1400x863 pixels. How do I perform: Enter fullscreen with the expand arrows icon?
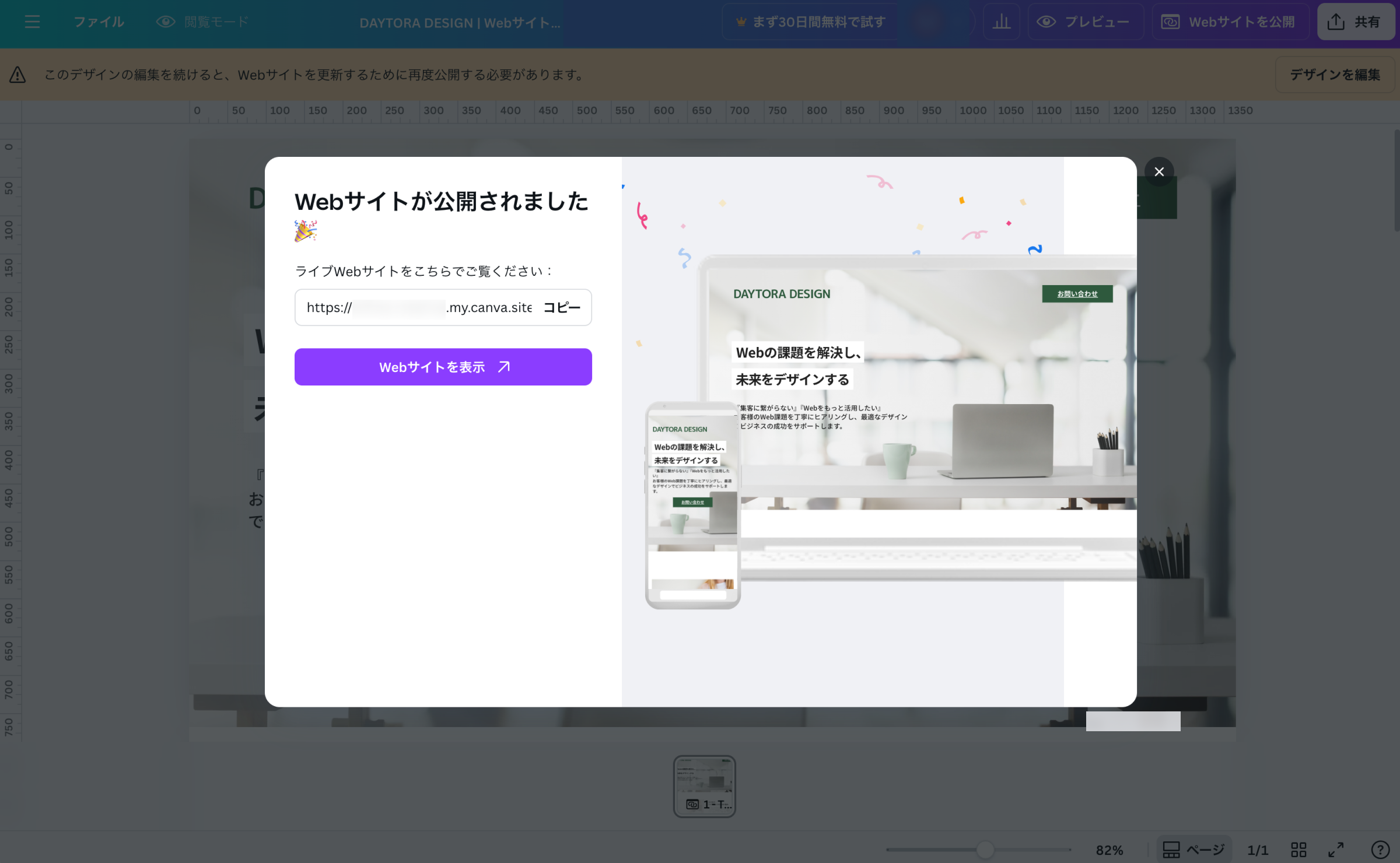(1336, 850)
